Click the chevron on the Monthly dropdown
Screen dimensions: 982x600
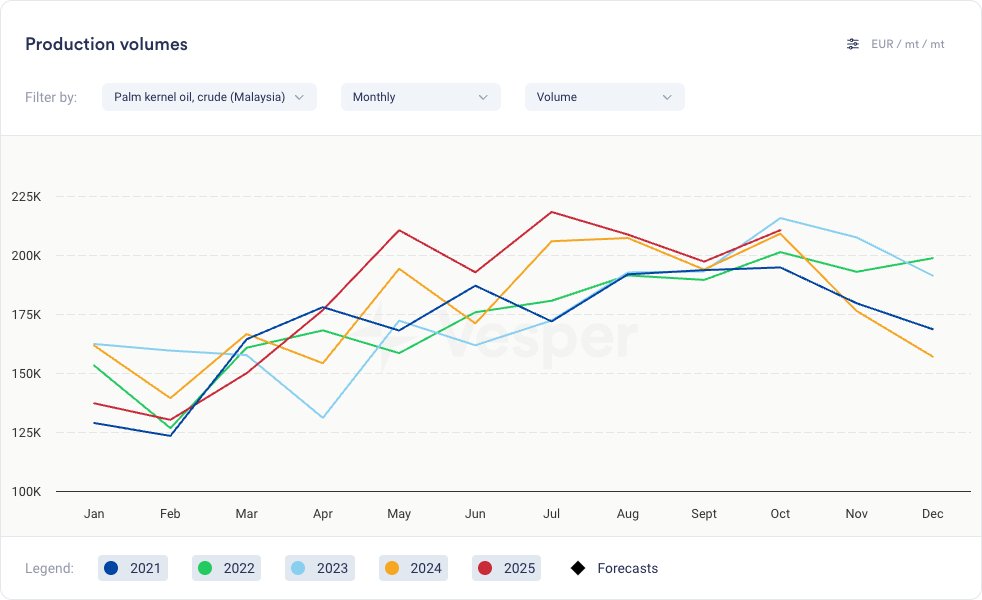[x=483, y=97]
